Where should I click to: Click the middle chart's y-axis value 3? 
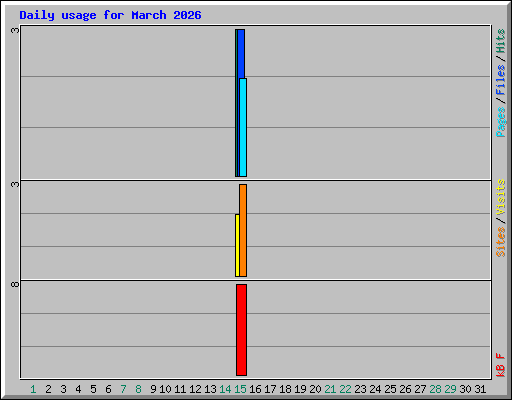(x=15, y=184)
